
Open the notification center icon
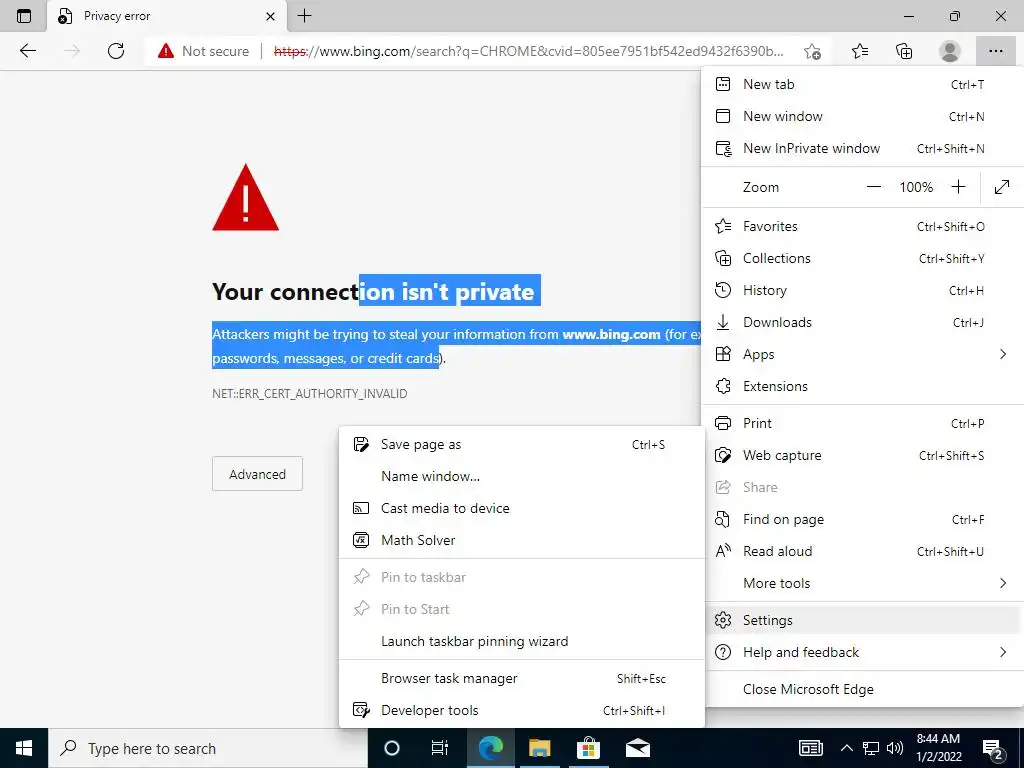[x=994, y=748]
